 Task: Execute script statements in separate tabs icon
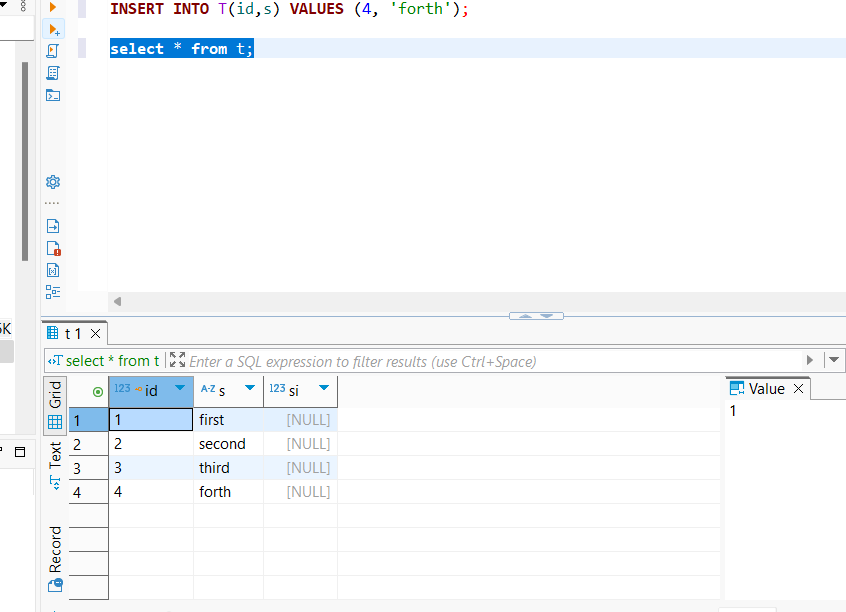click(53, 73)
